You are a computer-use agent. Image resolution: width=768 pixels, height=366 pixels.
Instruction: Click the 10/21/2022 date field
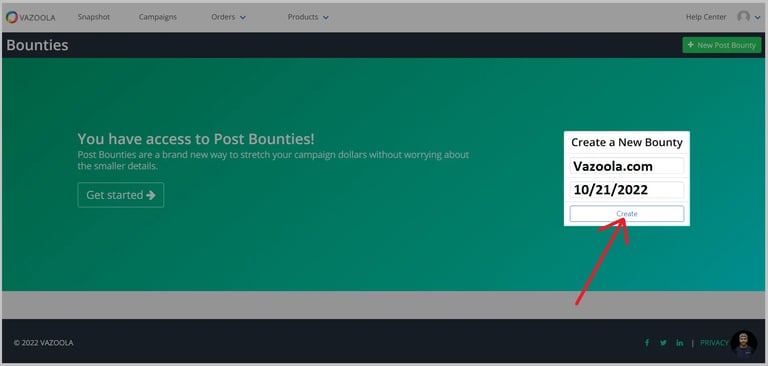pyautogui.click(x=626, y=190)
